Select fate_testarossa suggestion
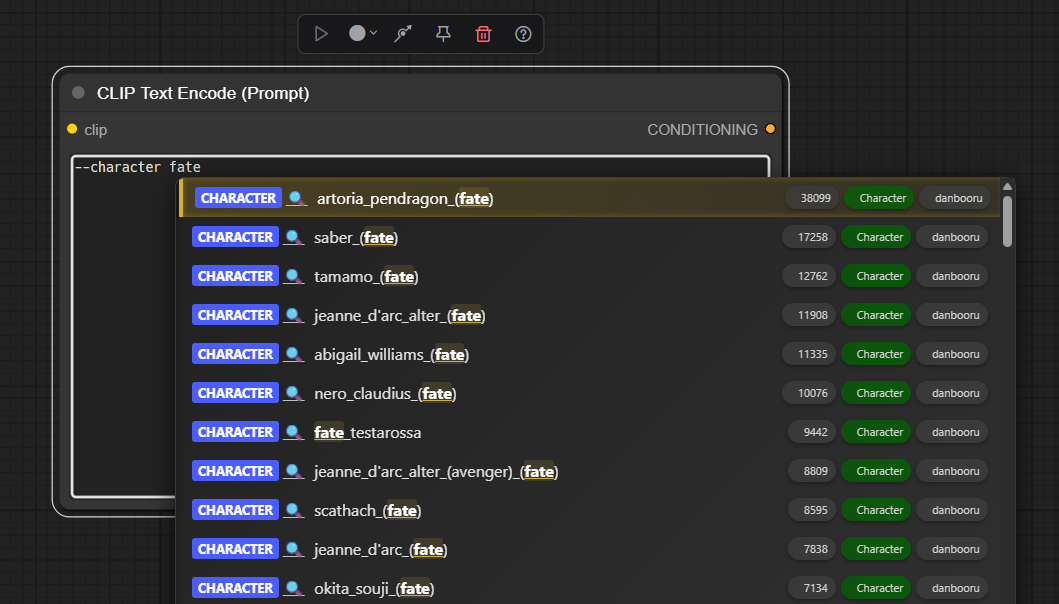Screen dimensions: 1059x604 click(x=589, y=432)
